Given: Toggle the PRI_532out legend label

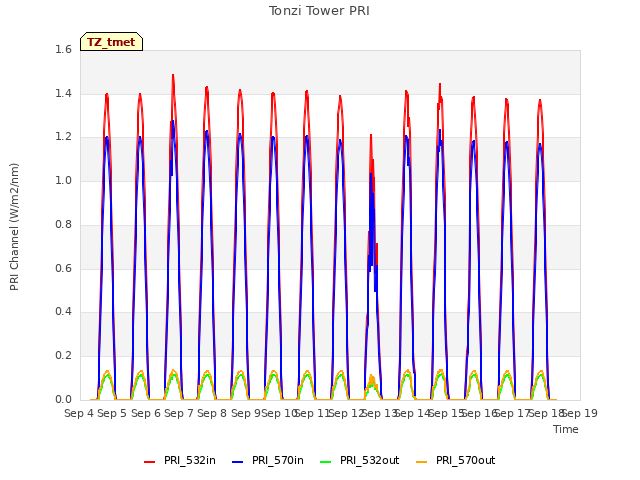Looking at the screenshot, I should click(x=369, y=460).
